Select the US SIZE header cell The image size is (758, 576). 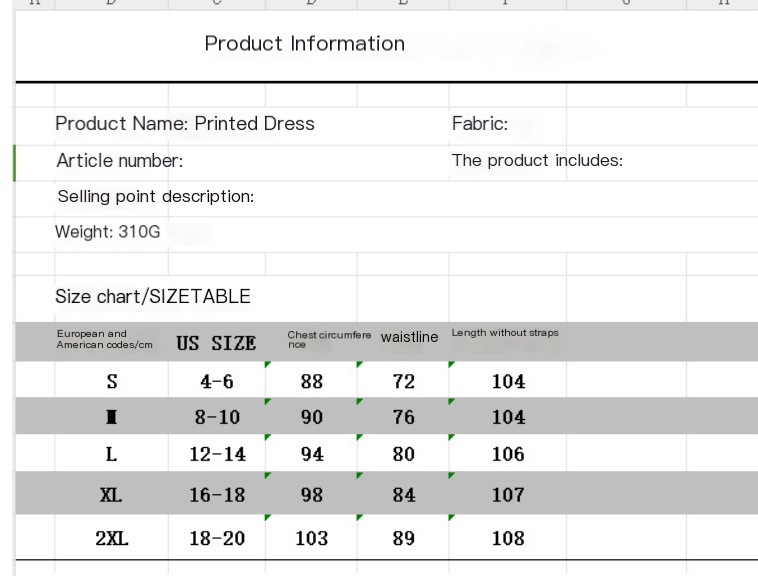click(x=216, y=343)
